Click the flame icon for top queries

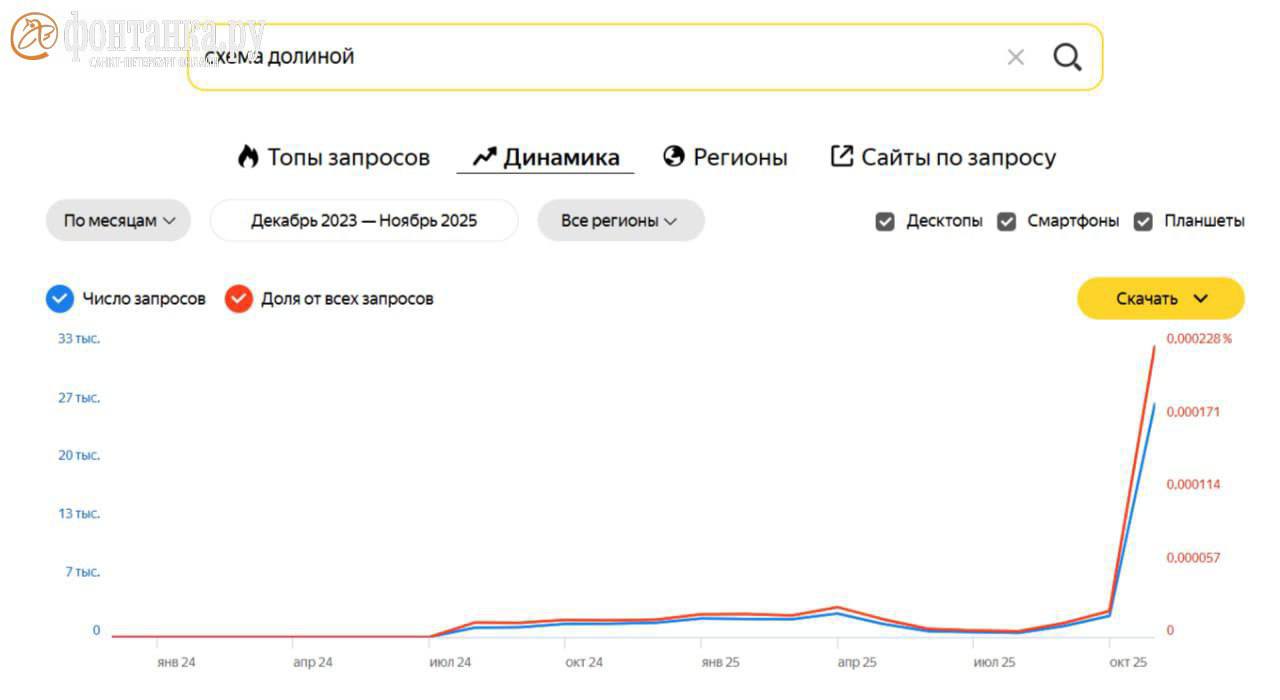pyautogui.click(x=248, y=157)
